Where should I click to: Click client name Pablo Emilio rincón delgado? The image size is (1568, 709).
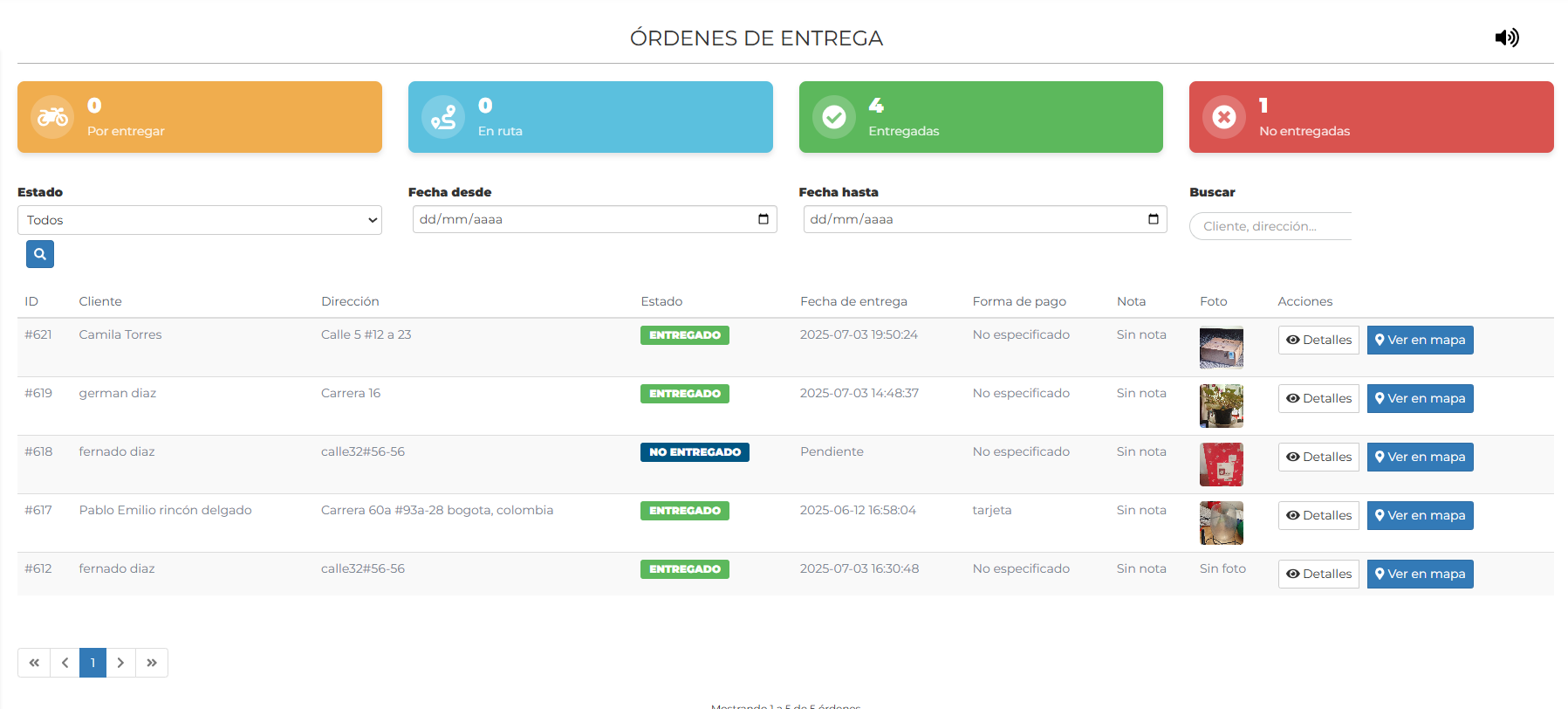pos(165,510)
